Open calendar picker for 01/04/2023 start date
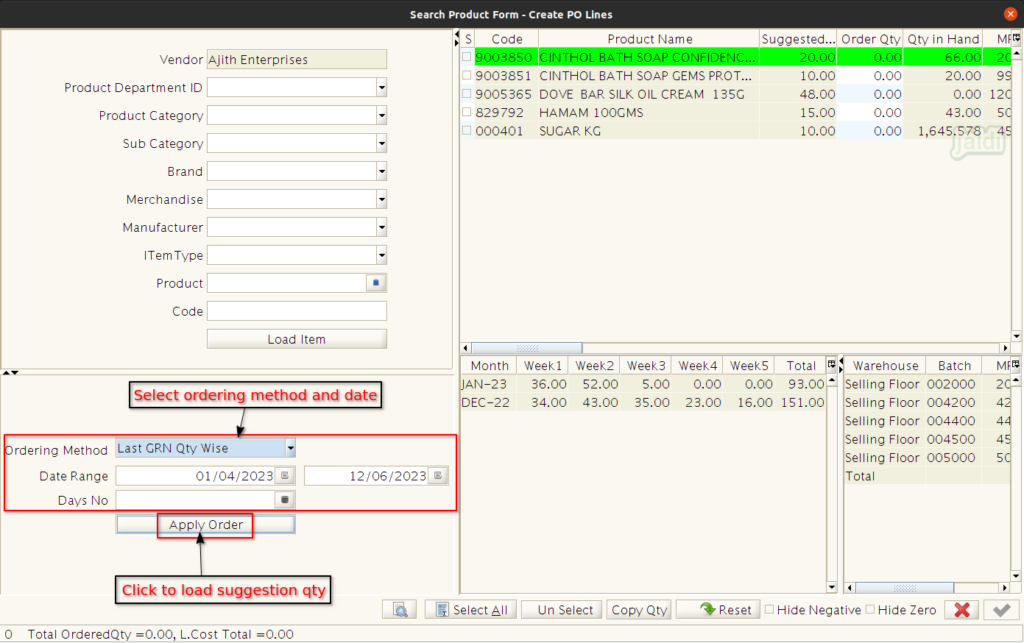The height and width of the screenshot is (643, 1024). tap(285, 476)
